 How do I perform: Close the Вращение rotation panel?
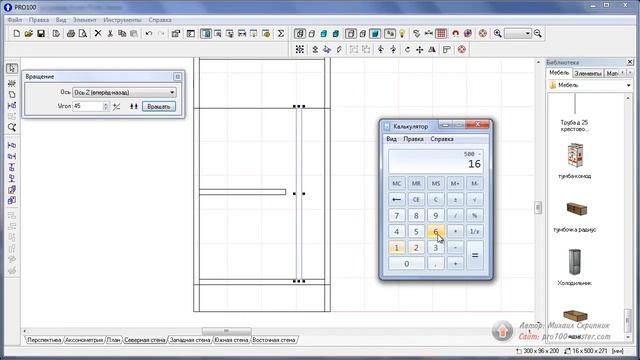coord(178,77)
